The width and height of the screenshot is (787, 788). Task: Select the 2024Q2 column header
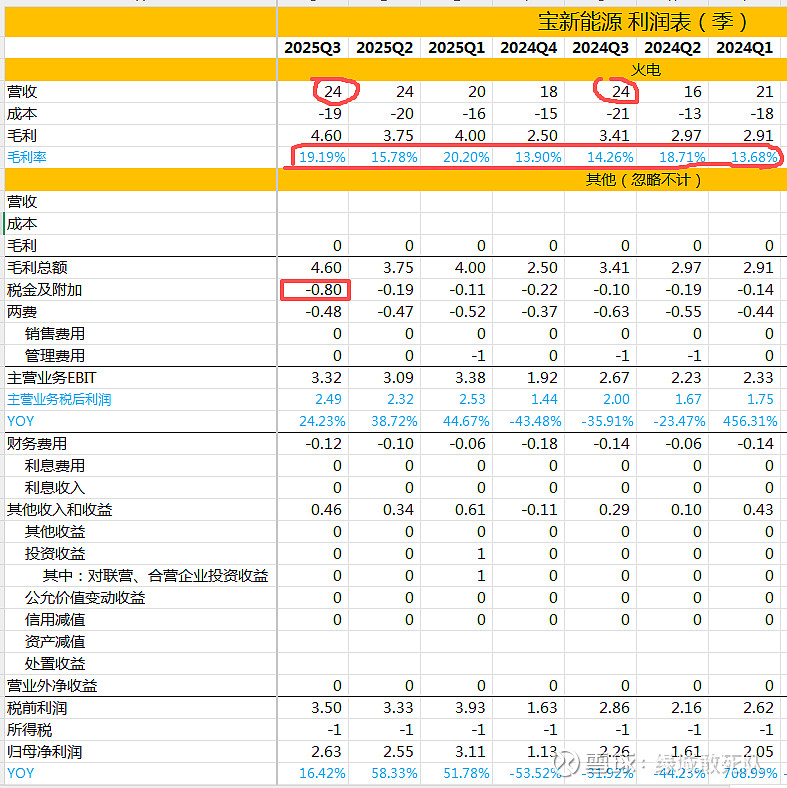click(x=672, y=48)
